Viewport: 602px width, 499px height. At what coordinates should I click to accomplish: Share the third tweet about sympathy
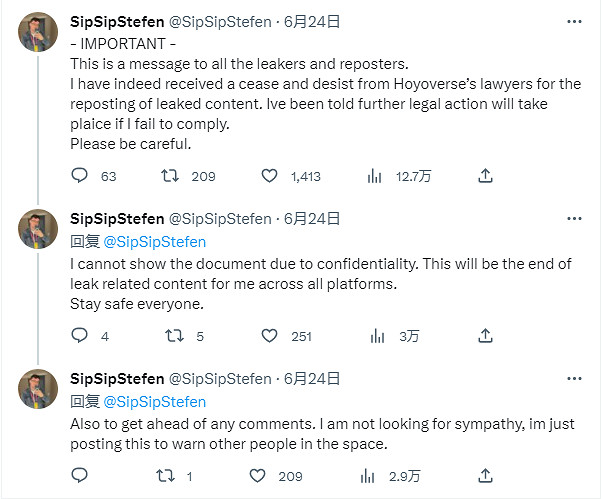tap(485, 476)
